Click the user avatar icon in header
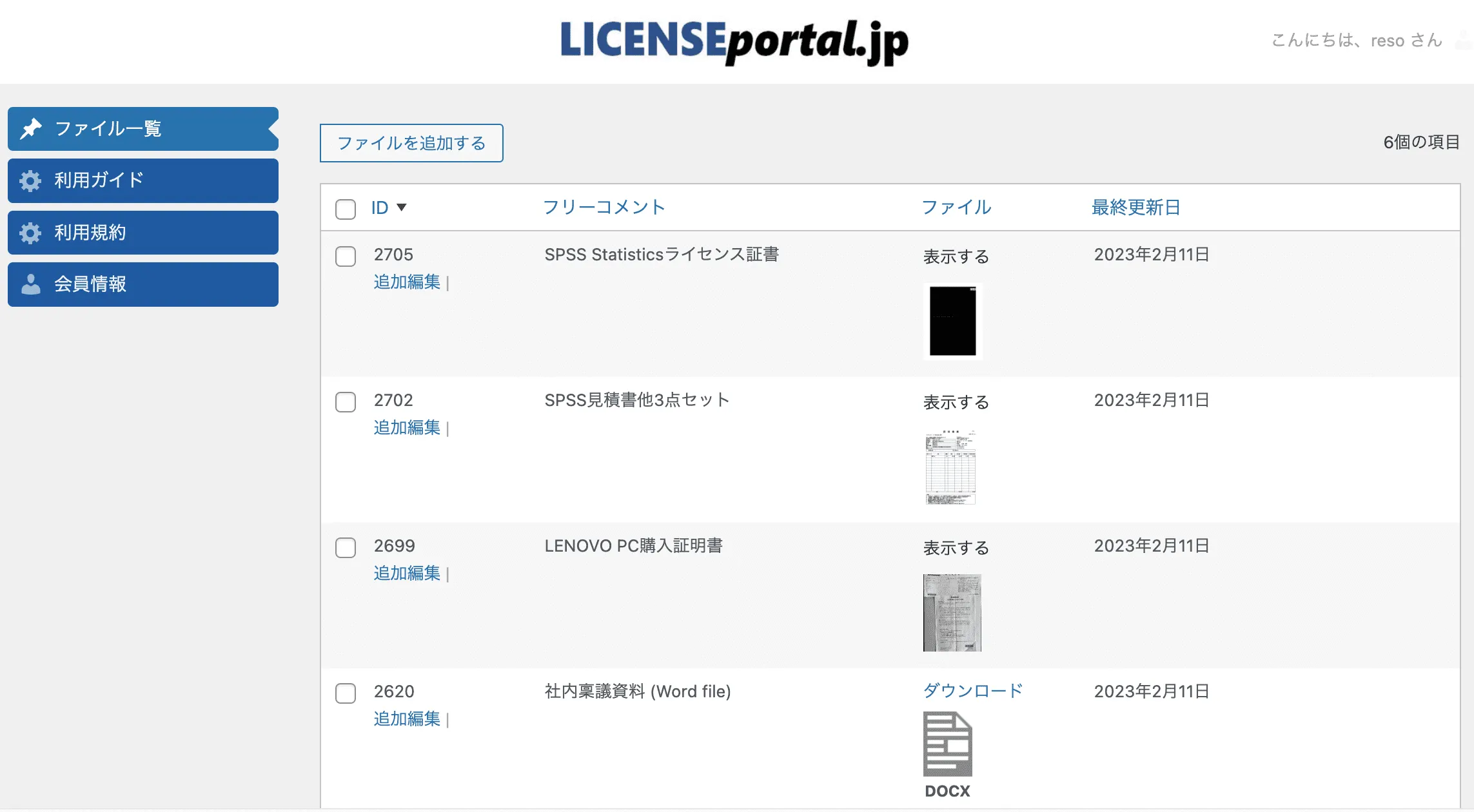This screenshot has width=1474, height=812. (1464, 40)
